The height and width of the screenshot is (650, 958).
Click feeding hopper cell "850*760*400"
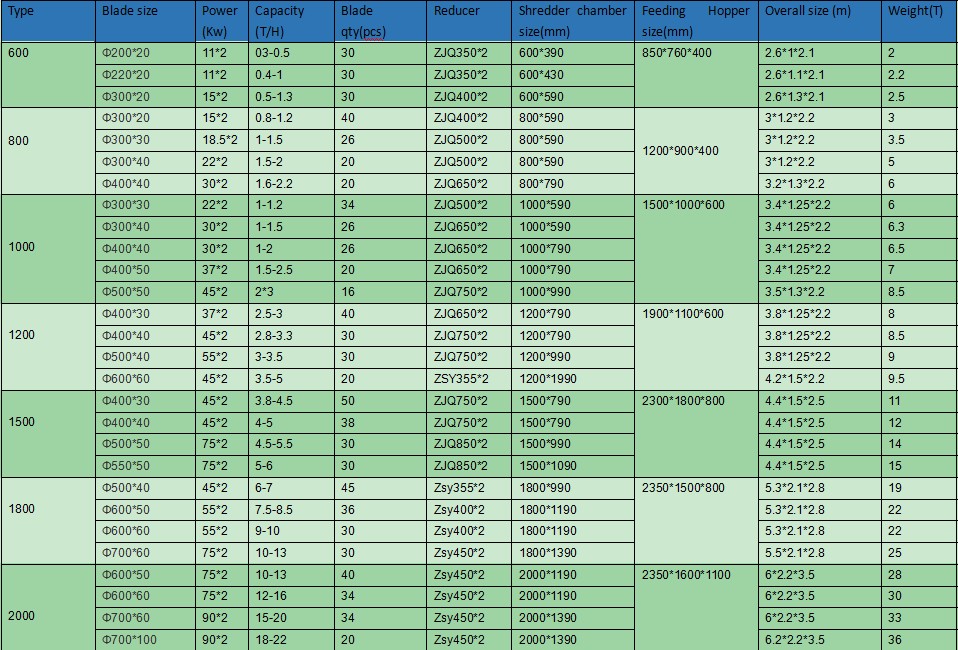[696, 75]
